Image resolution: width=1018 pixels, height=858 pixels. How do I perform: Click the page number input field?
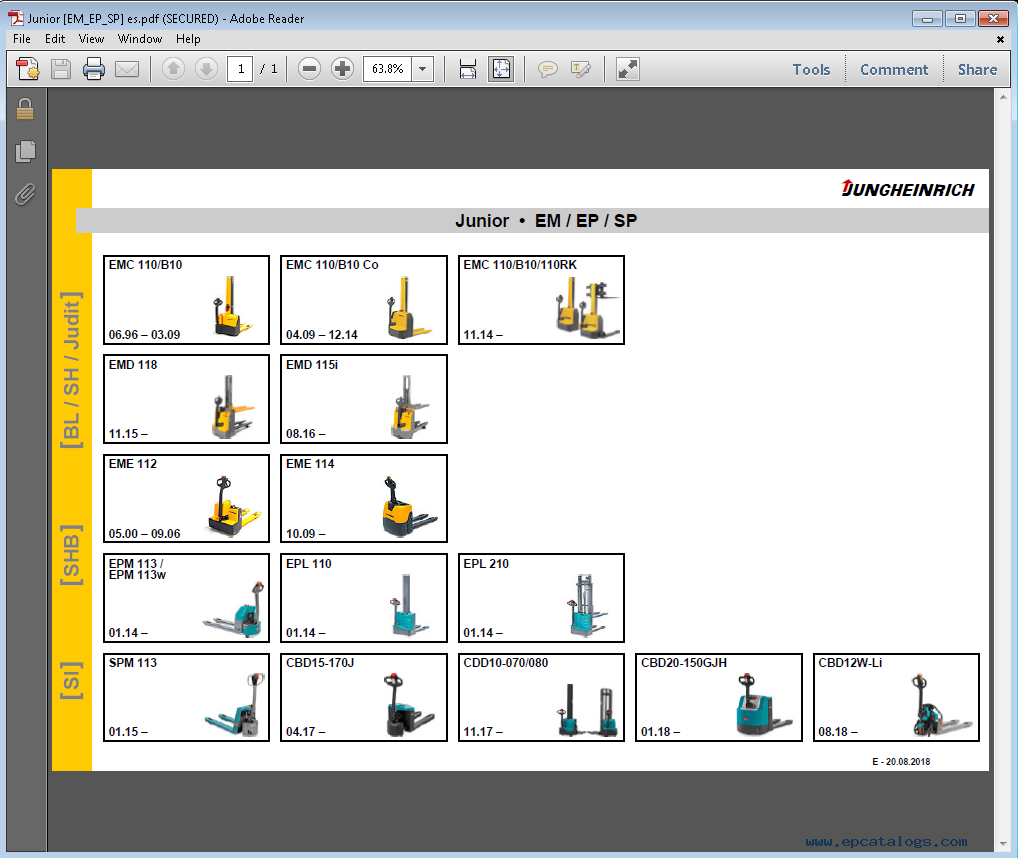click(x=240, y=69)
